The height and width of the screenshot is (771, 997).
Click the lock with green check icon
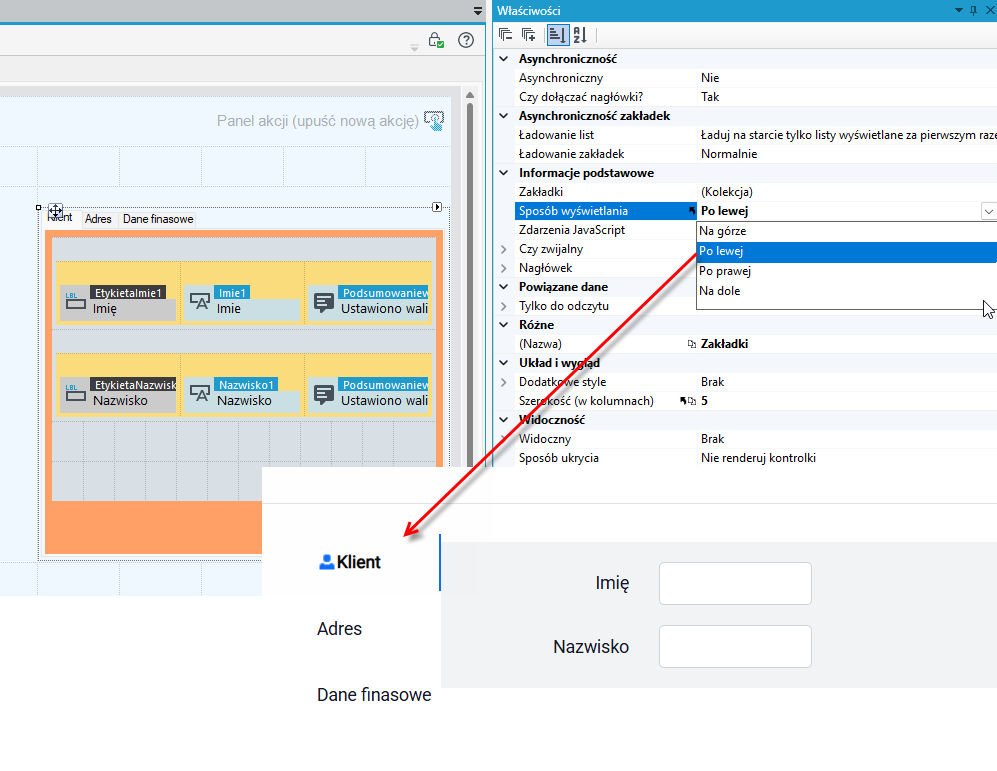click(x=436, y=40)
